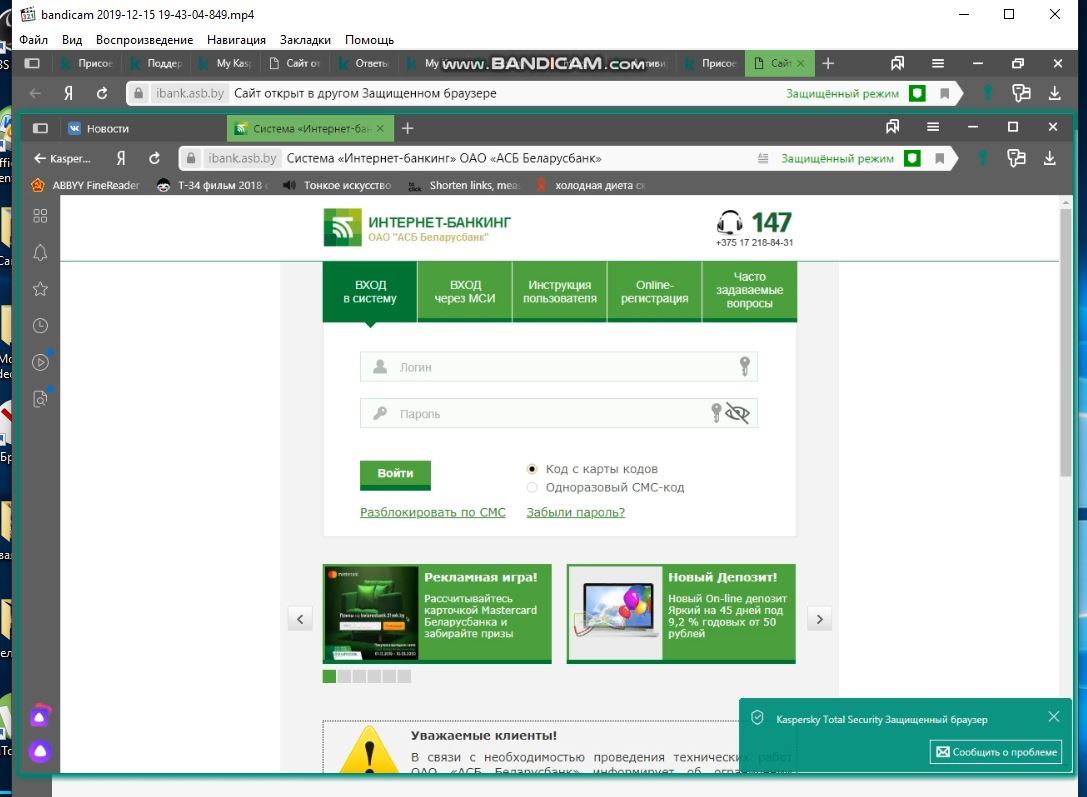Open the video play icon in the browser sidebar
The width and height of the screenshot is (1087, 797).
tap(40, 362)
